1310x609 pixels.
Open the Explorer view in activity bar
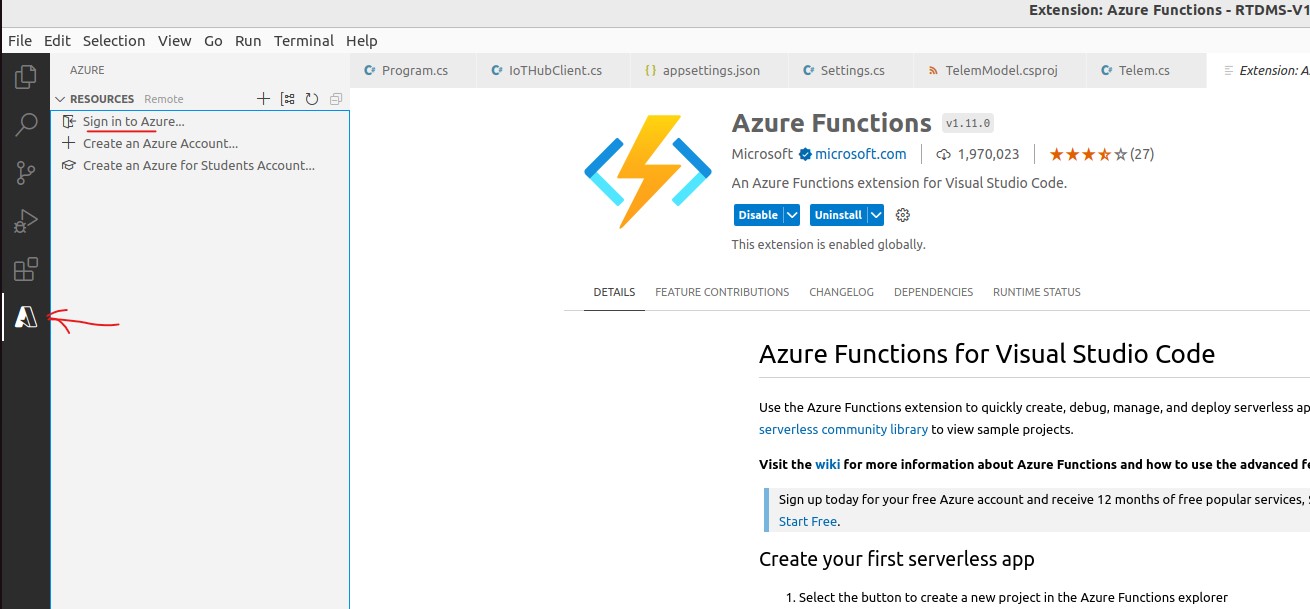coord(26,76)
